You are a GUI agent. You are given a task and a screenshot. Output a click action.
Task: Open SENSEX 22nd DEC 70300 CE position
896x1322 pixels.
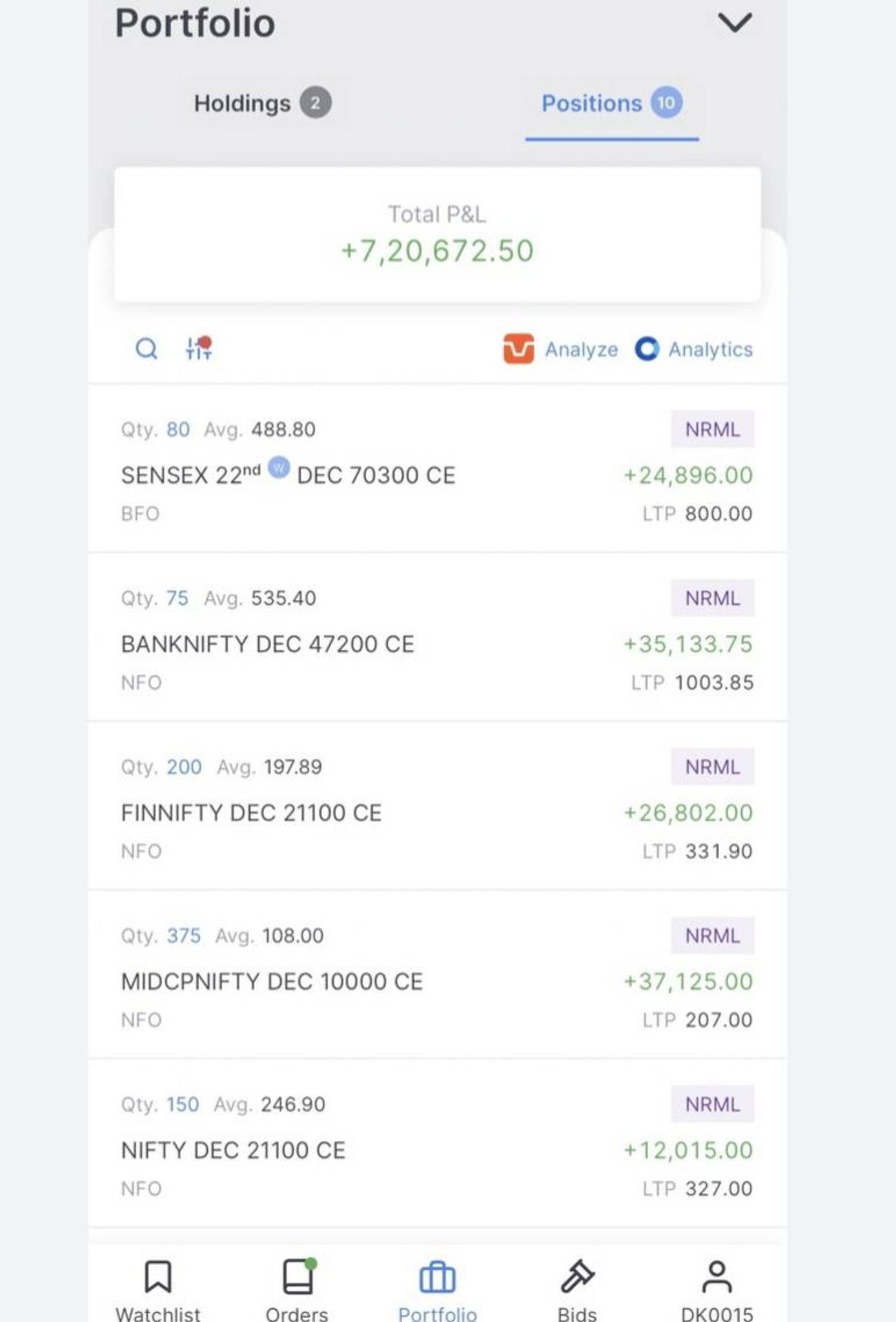(438, 469)
